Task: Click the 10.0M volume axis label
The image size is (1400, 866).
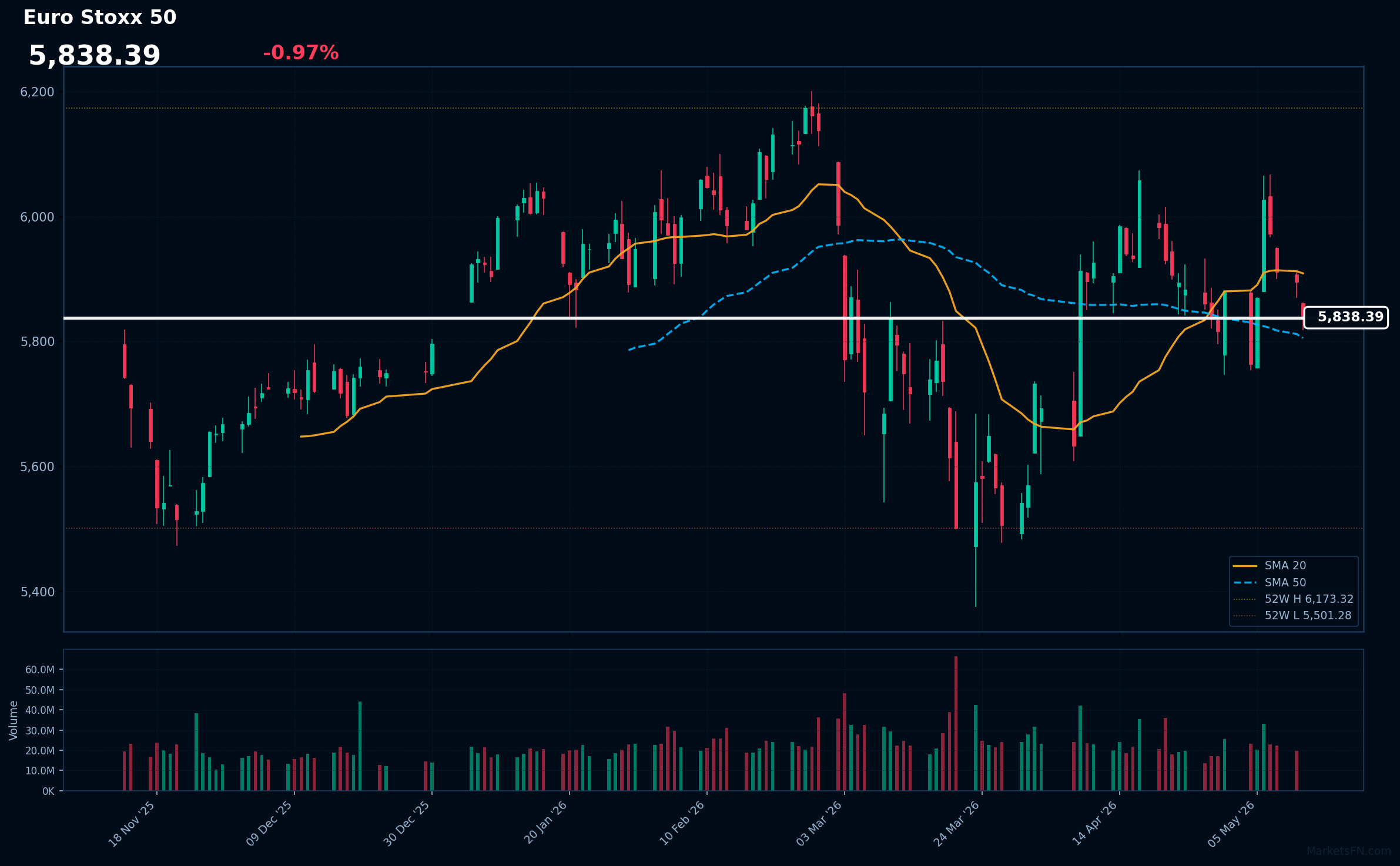Action: (40, 771)
